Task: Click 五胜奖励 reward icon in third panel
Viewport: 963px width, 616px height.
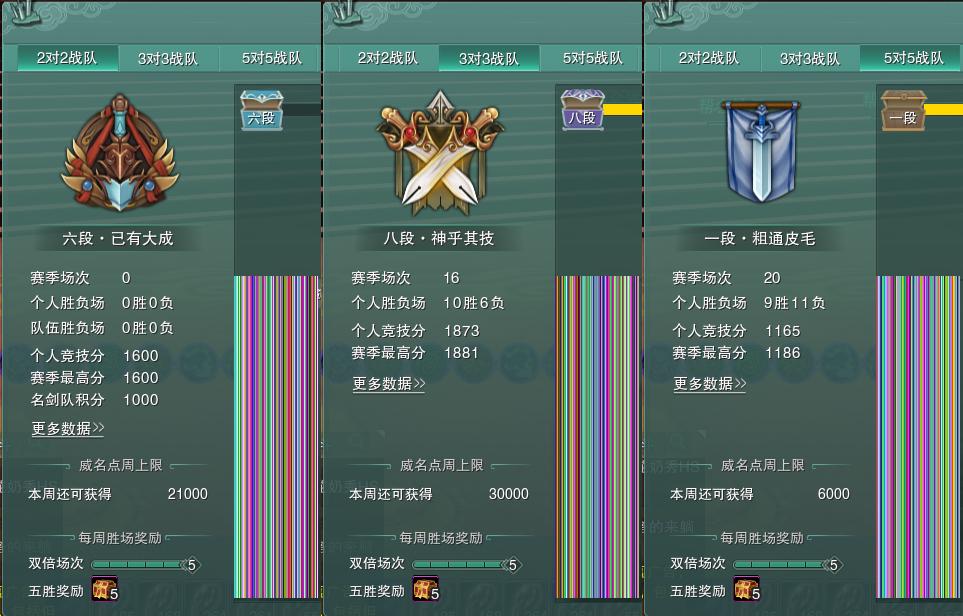Action: (x=746, y=589)
